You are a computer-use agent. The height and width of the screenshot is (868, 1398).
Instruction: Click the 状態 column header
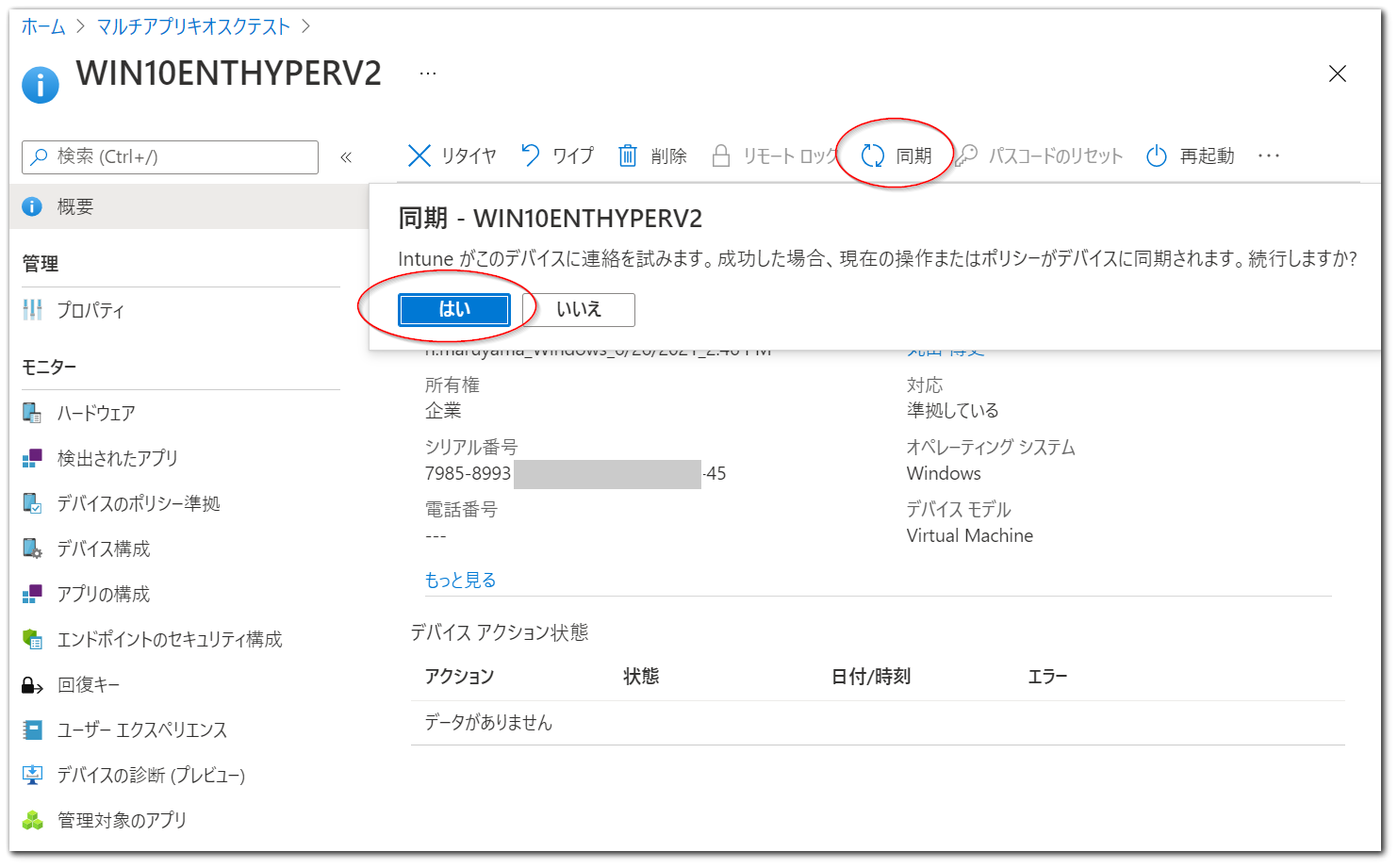(x=641, y=676)
